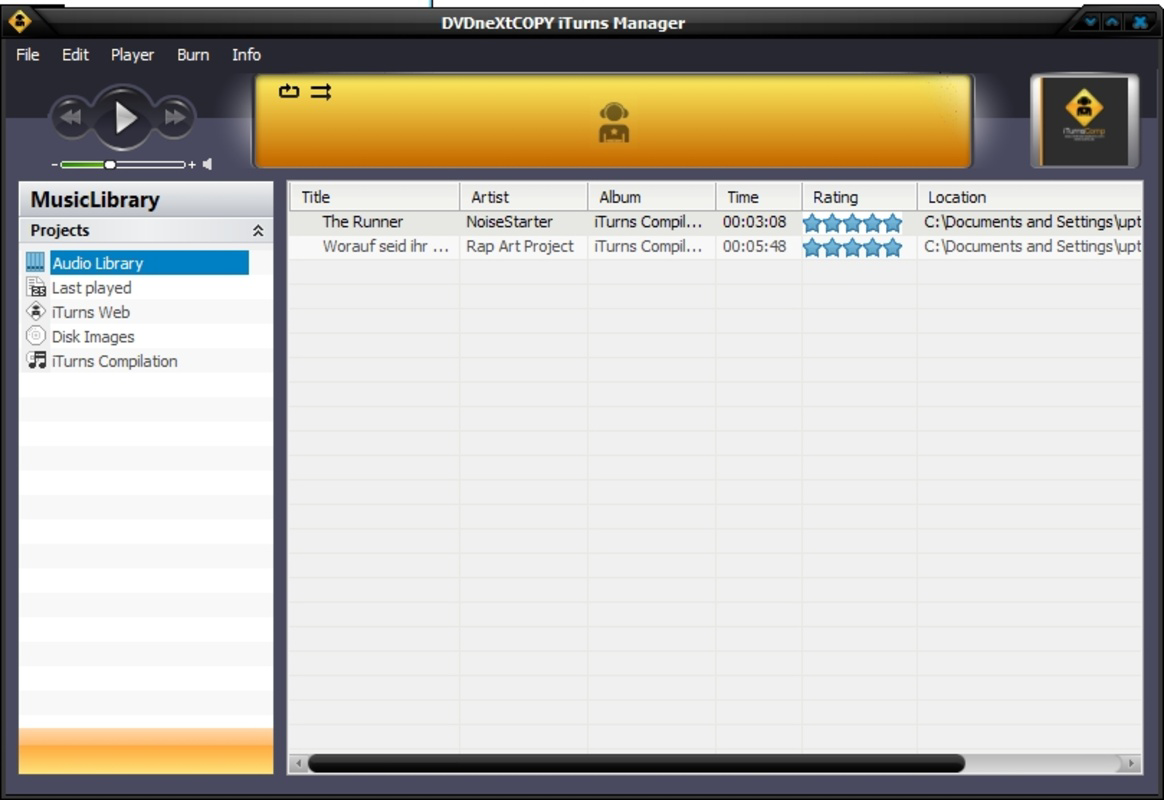
Task: Click time cell 00:05:48
Action: click(x=754, y=246)
